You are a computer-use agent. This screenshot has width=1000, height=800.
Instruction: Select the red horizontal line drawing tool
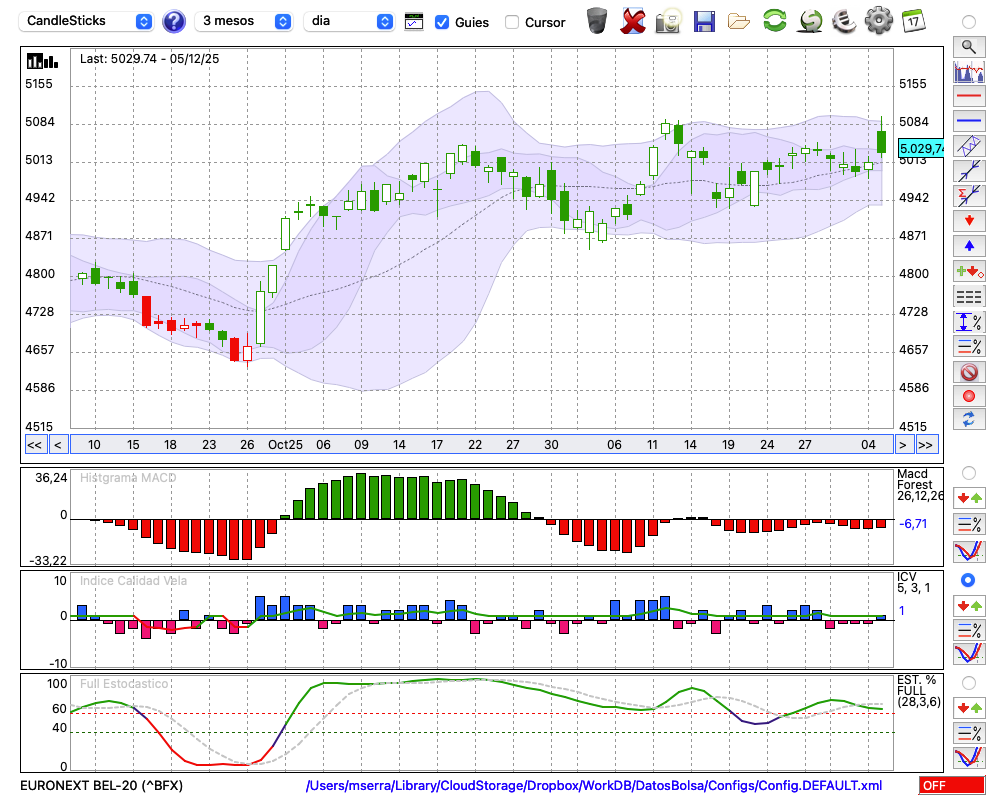pos(968,97)
